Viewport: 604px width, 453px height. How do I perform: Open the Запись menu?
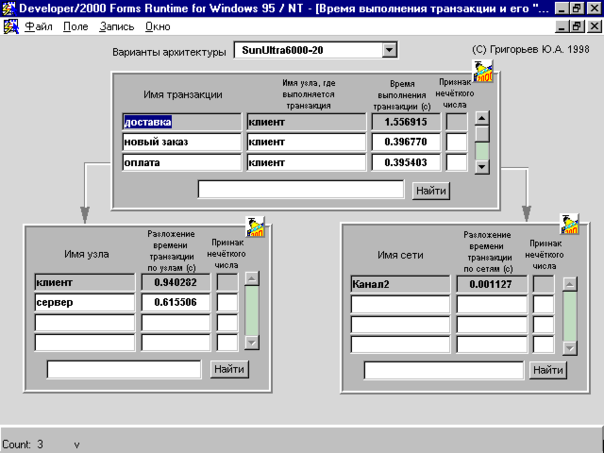(117, 27)
